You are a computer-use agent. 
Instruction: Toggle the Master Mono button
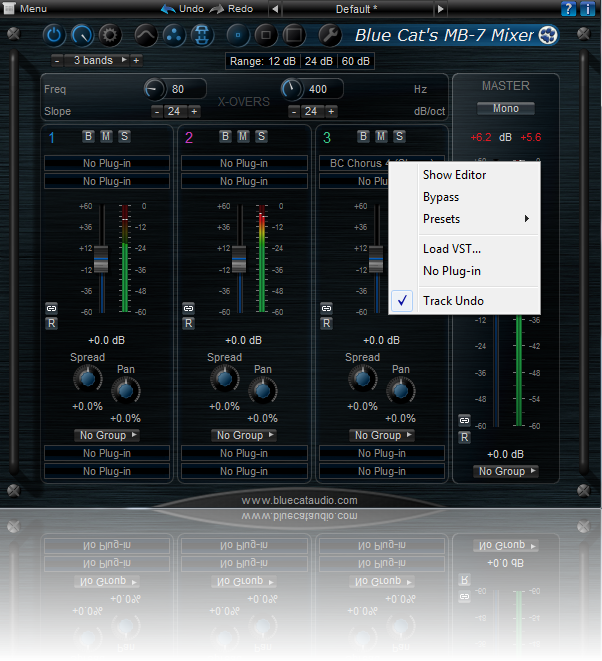[505, 108]
